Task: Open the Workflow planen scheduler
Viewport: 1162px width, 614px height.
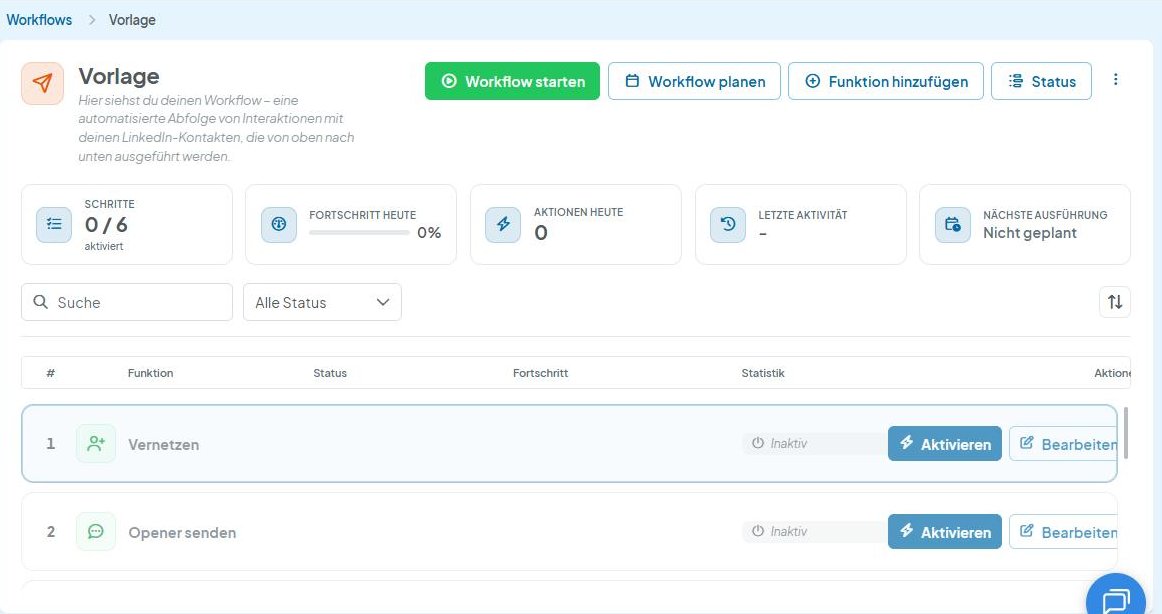Action: point(694,81)
